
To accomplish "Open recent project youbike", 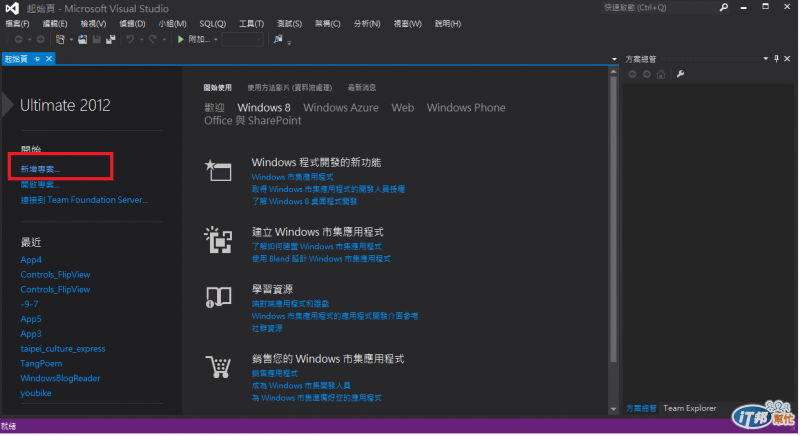I will 36,393.
